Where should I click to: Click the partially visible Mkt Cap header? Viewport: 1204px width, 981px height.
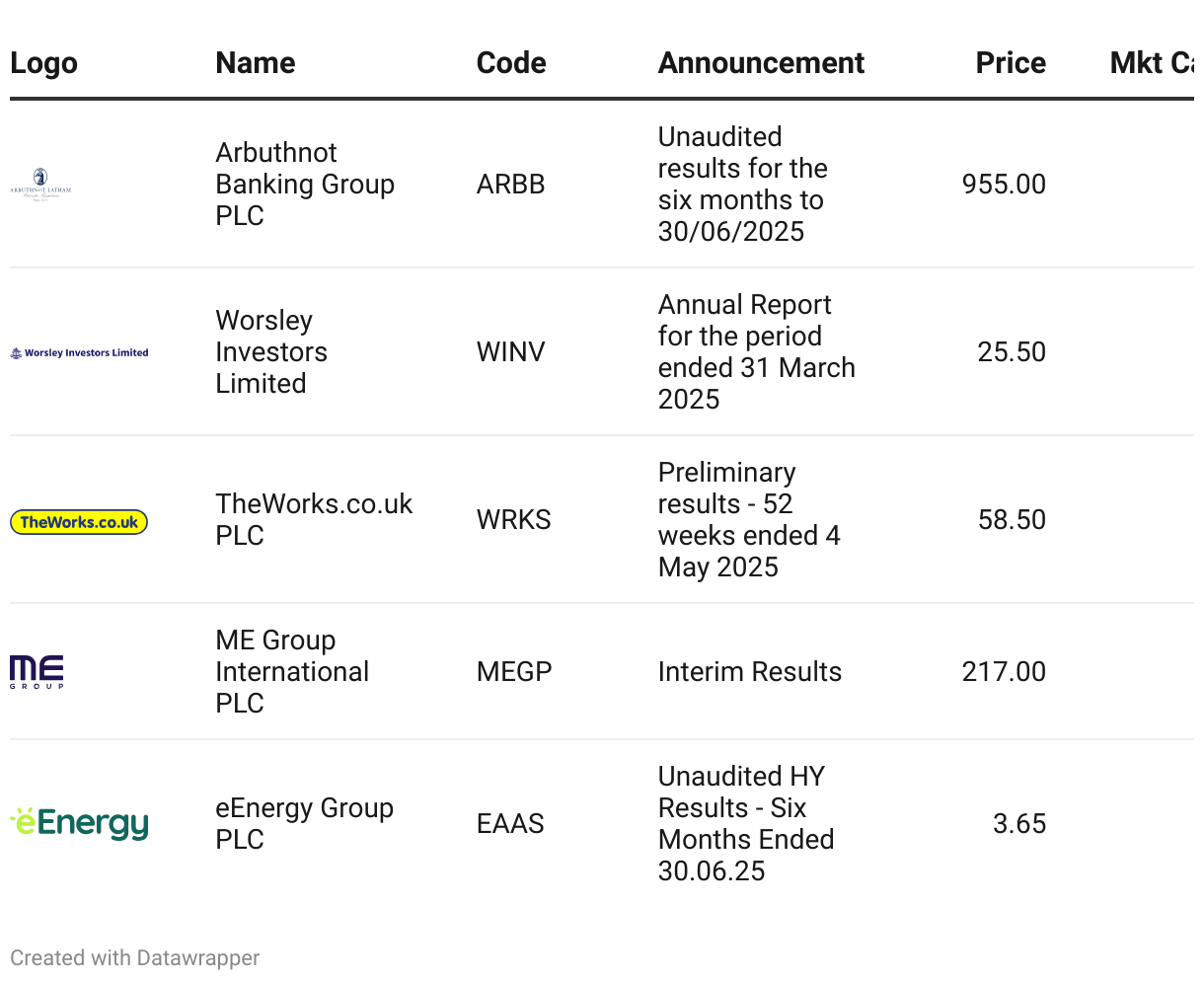click(x=1151, y=62)
